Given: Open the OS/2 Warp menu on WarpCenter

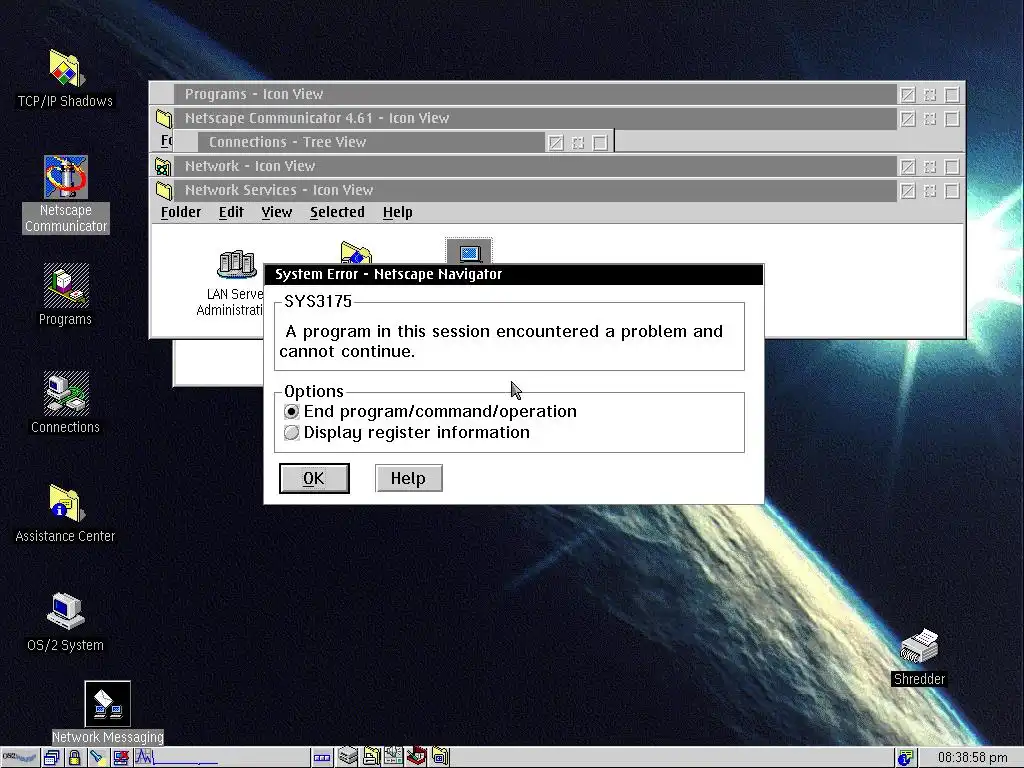Looking at the screenshot, I should pos(20,758).
